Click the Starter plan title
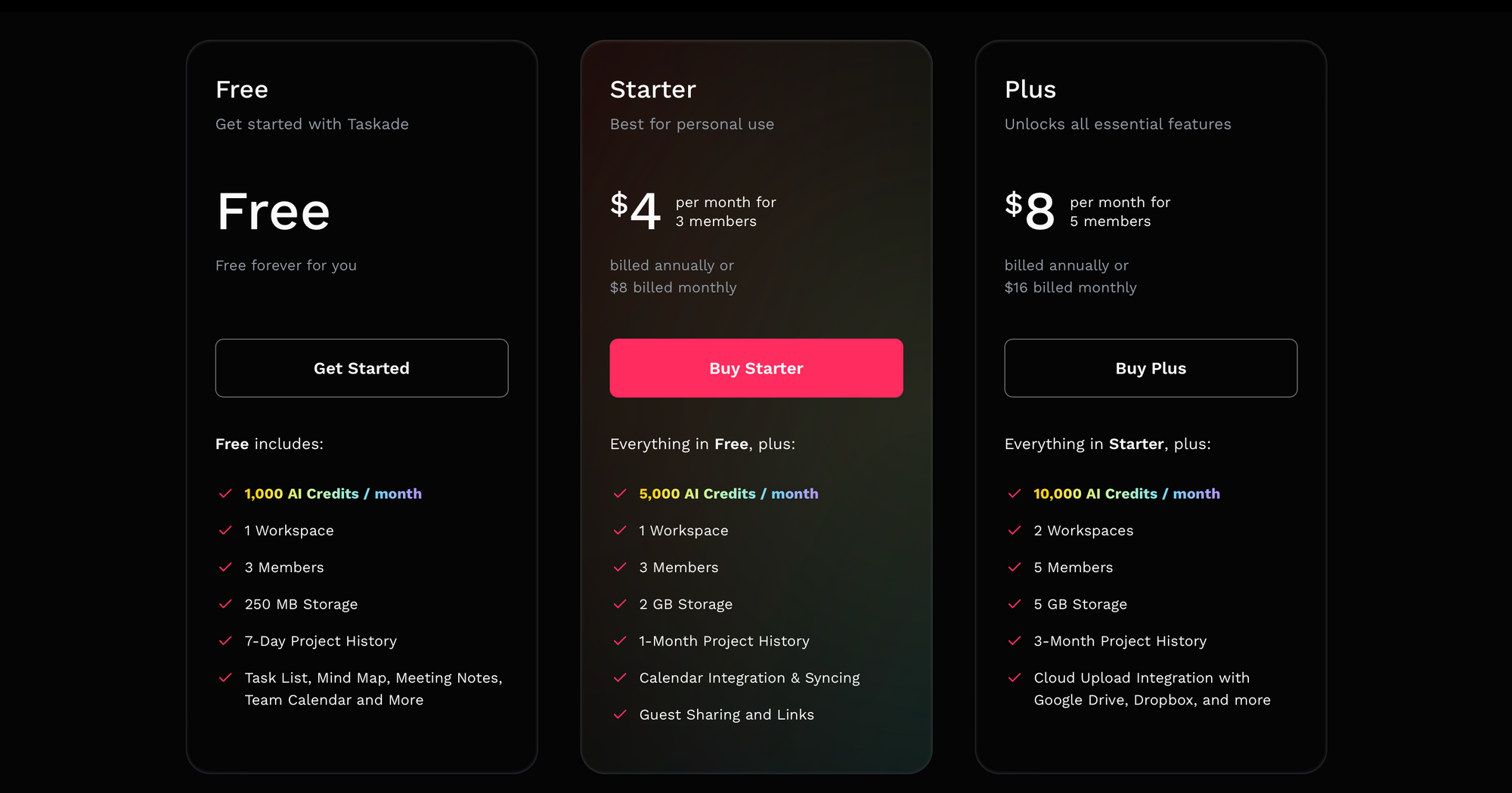 point(653,89)
